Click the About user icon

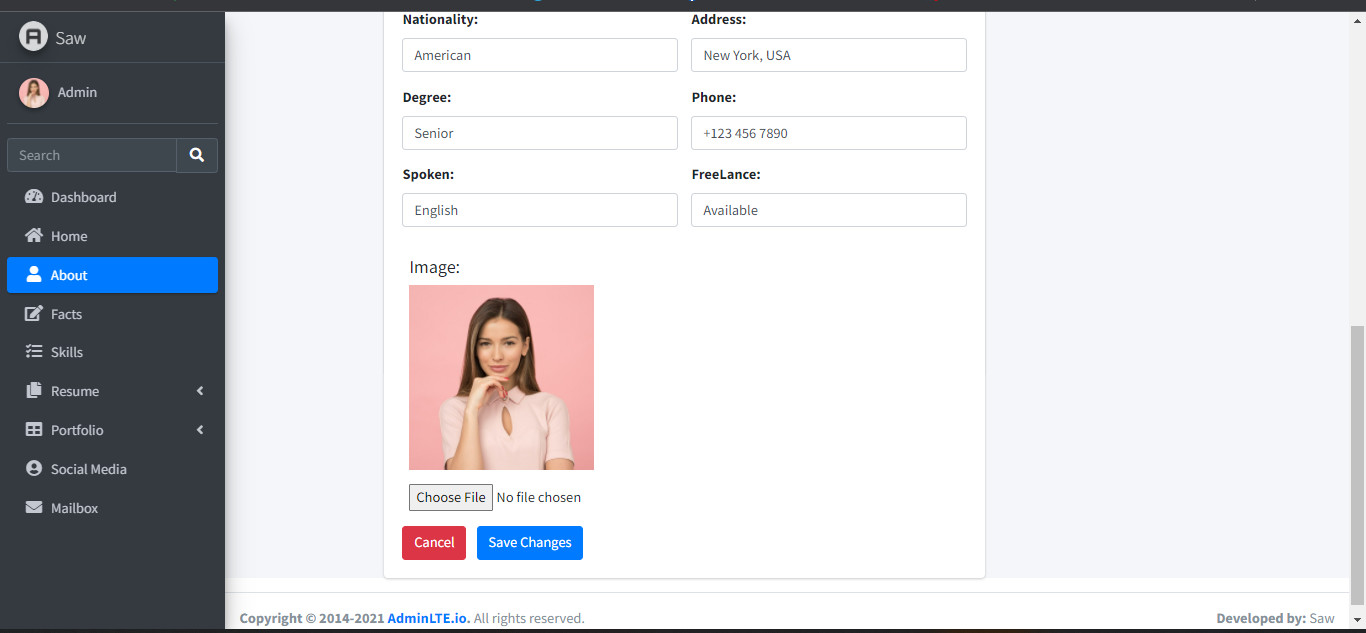coord(34,275)
